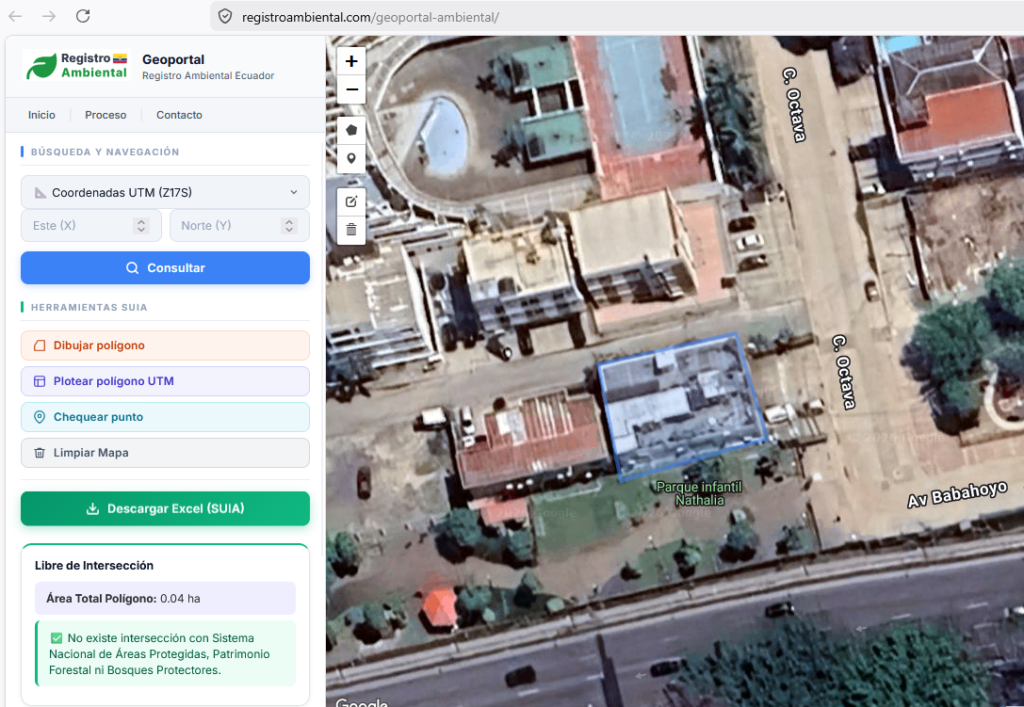The width and height of the screenshot is (1024, 707).
Task: Click the Limpiar Mapa button
Action: click(x=165, y=452)
